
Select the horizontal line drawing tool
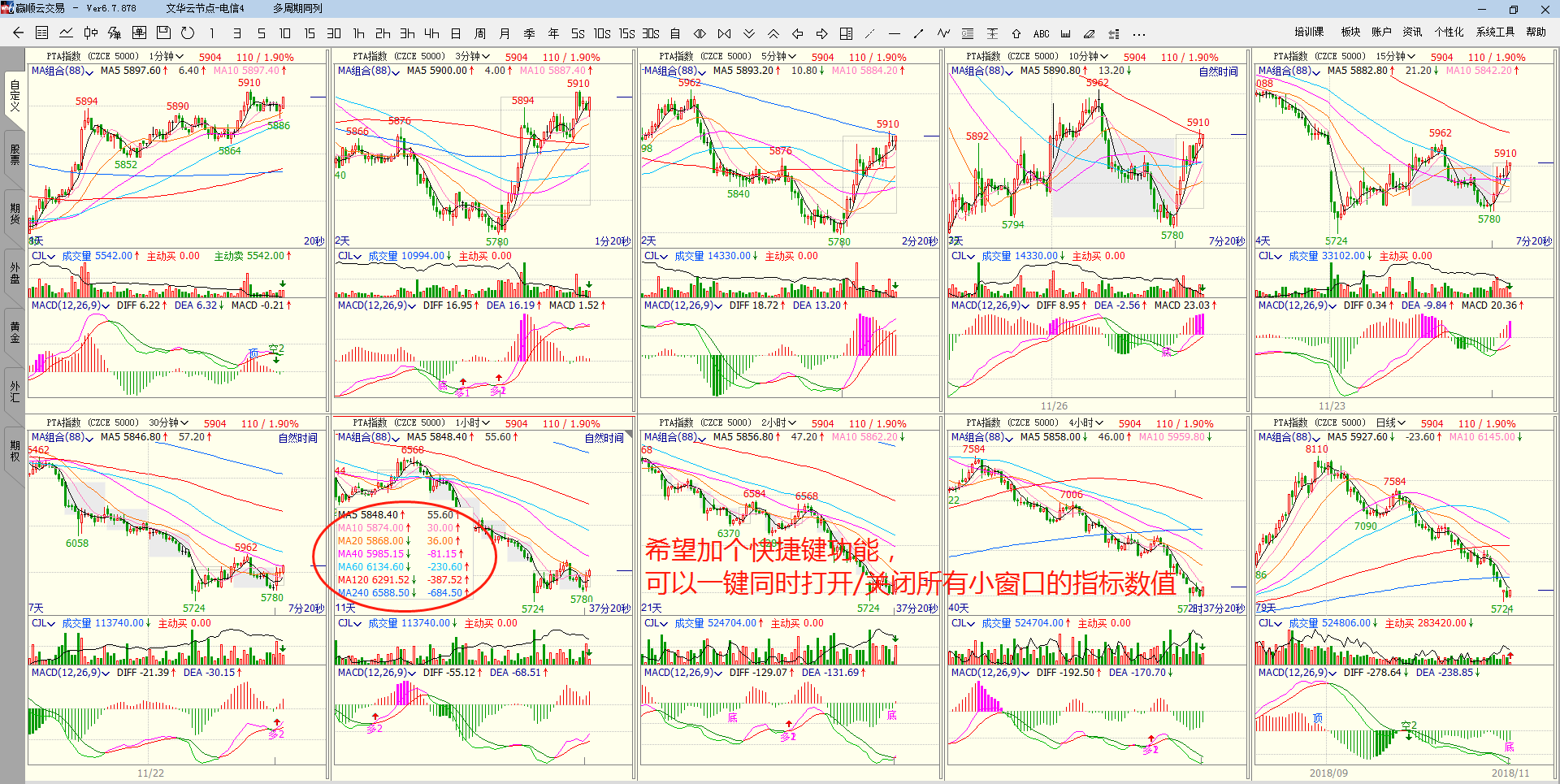tap(895, 33)
